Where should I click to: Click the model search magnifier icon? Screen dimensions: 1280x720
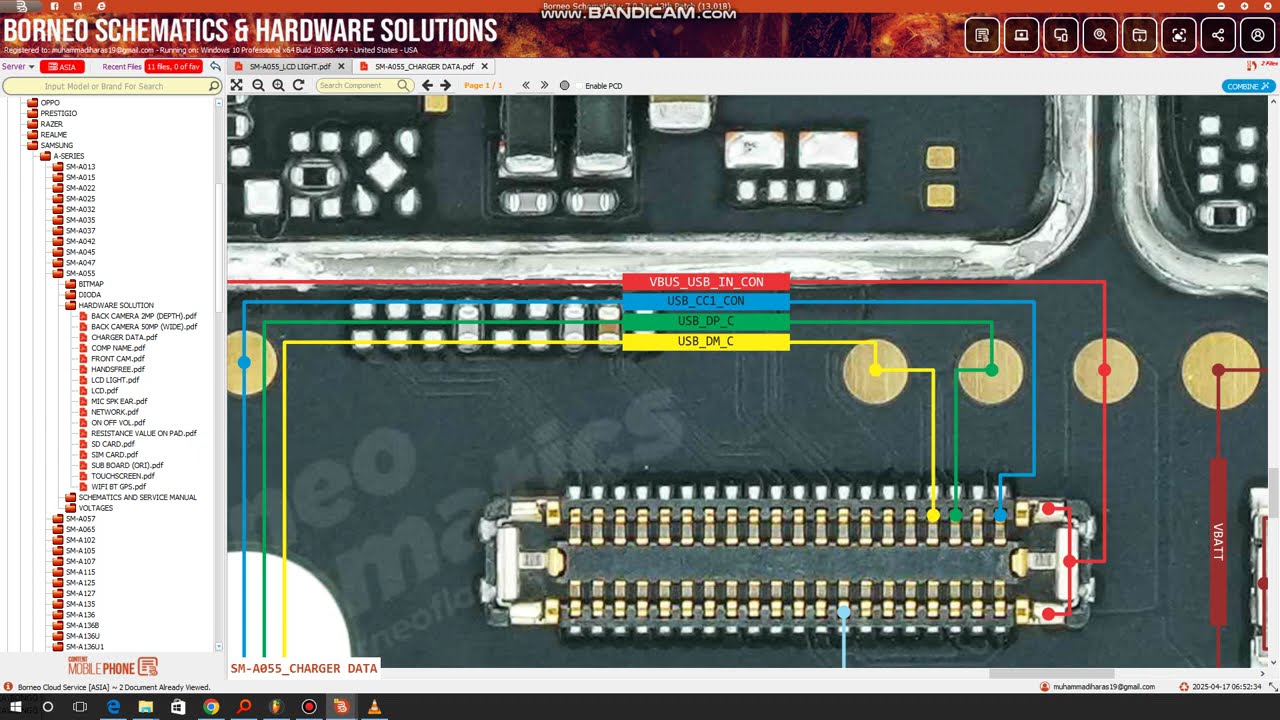(x=213, y=86)
